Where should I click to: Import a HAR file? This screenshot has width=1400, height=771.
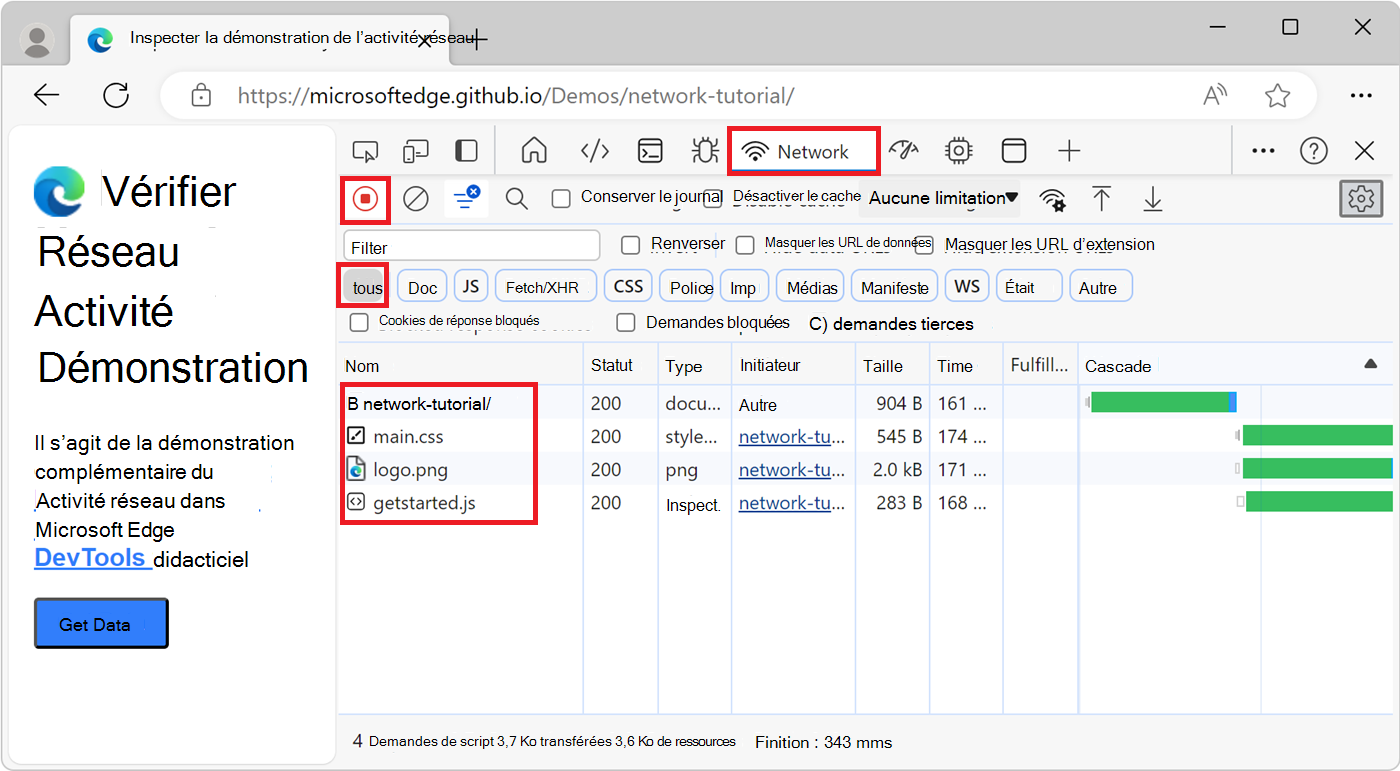coord(1103,198)
